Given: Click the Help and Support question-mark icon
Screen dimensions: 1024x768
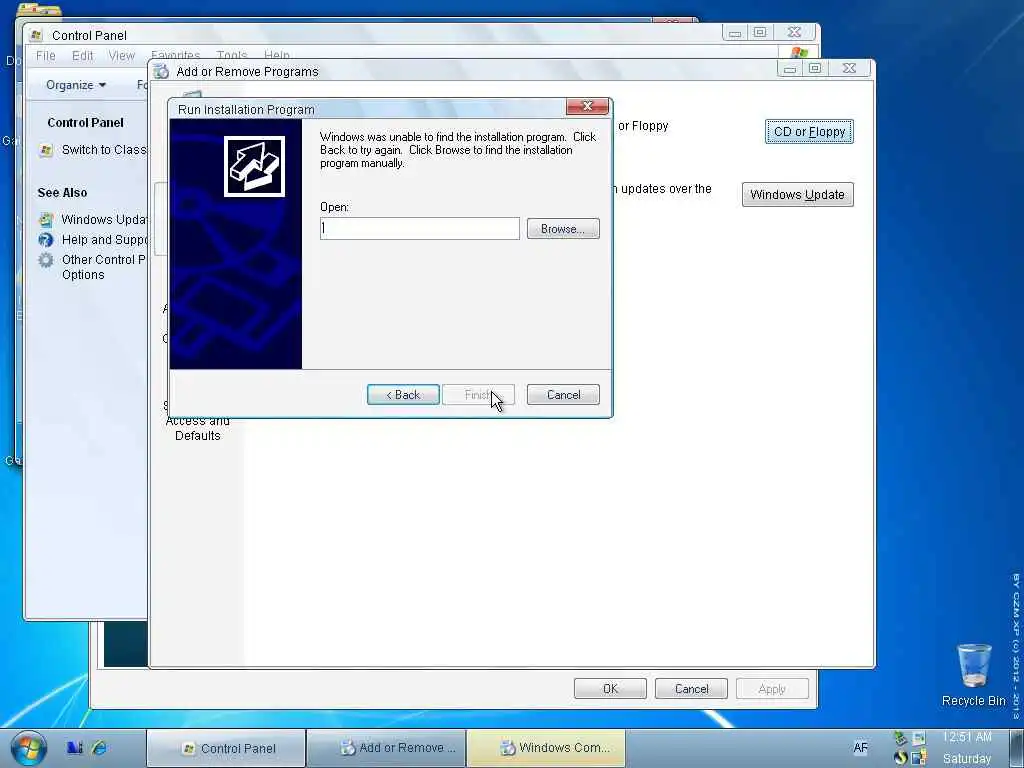Looking at the screenshot, I should click(46, 240).
